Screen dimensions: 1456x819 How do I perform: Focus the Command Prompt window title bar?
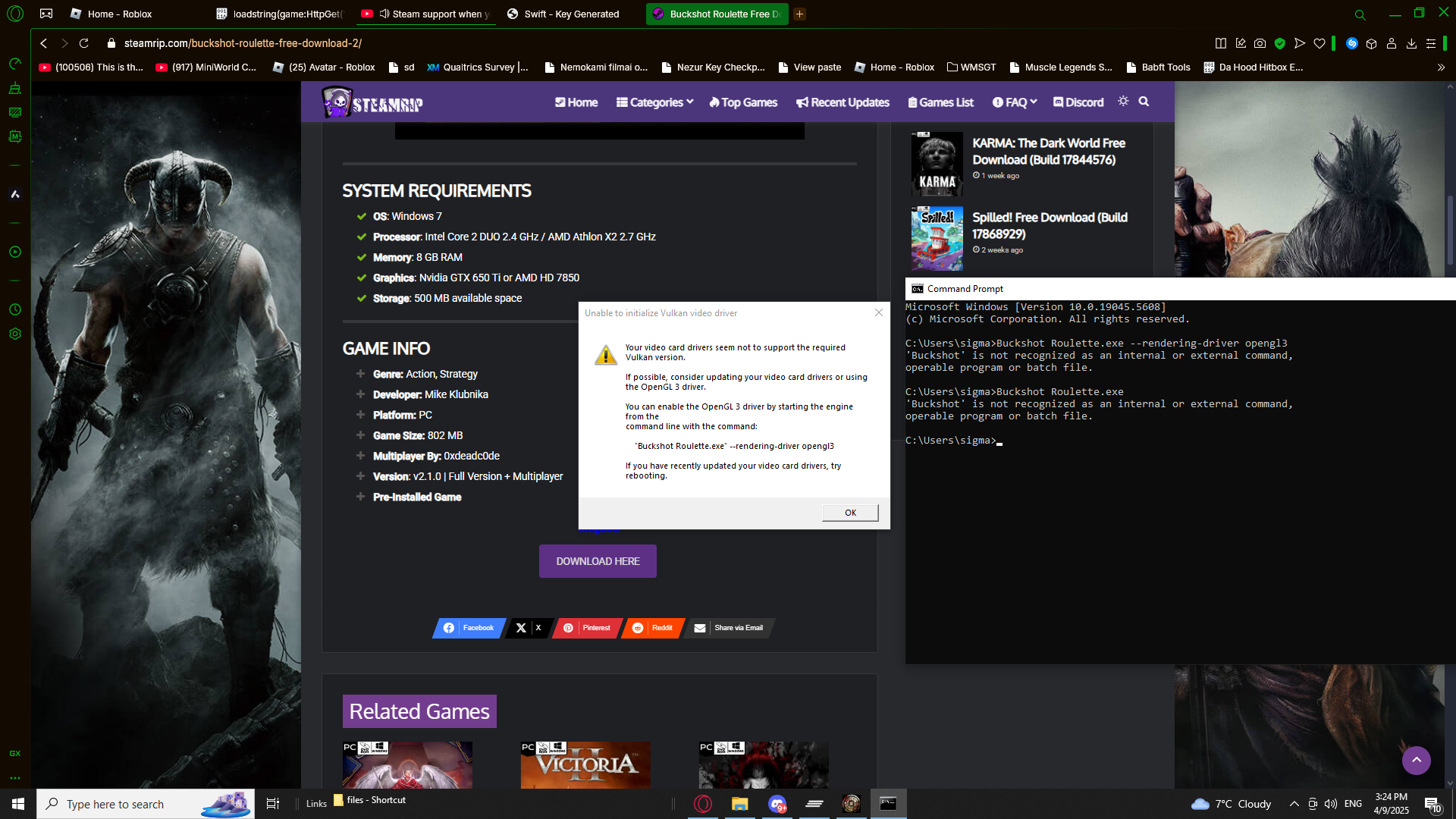1180,289
